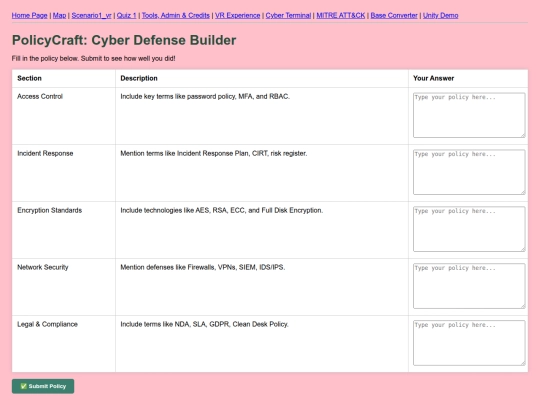Click the Access Control answer box's resize handle

523,135
